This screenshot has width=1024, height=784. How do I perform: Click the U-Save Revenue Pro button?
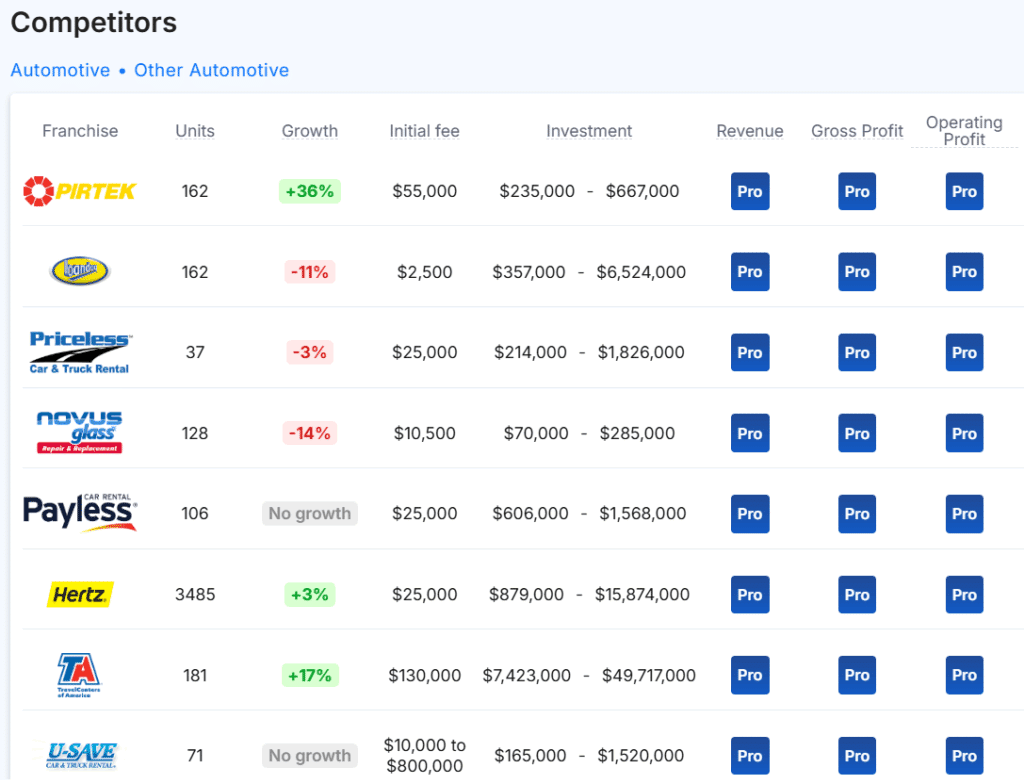pyautogui.click(x=750, y=756)
